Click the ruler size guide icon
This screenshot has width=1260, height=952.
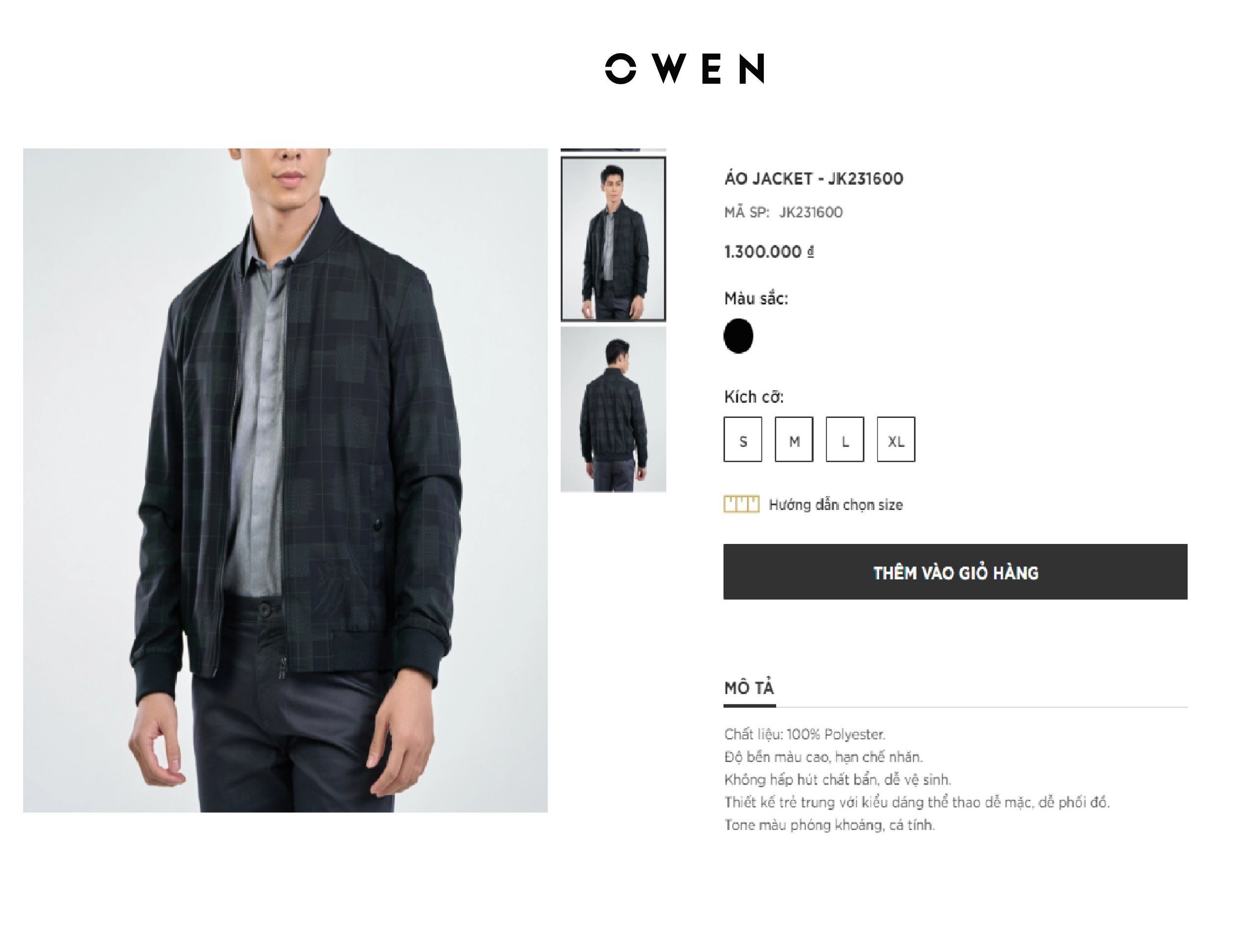pyautogui.click(x=741, y=504)
